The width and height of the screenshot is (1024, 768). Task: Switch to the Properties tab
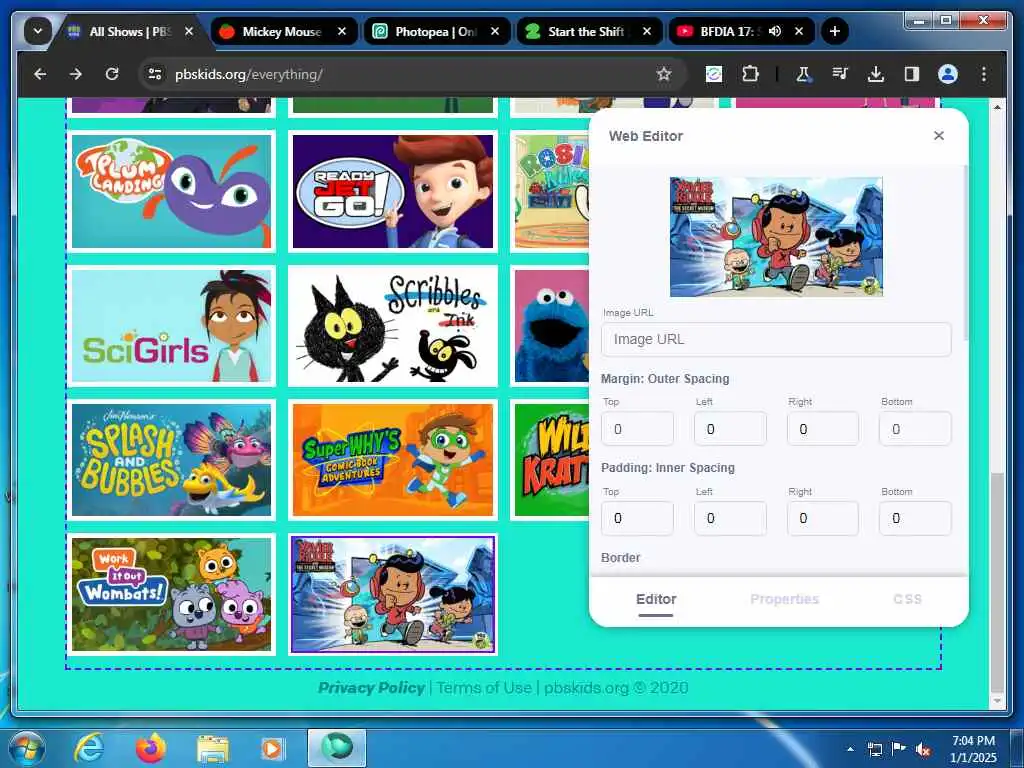[784, 599]
